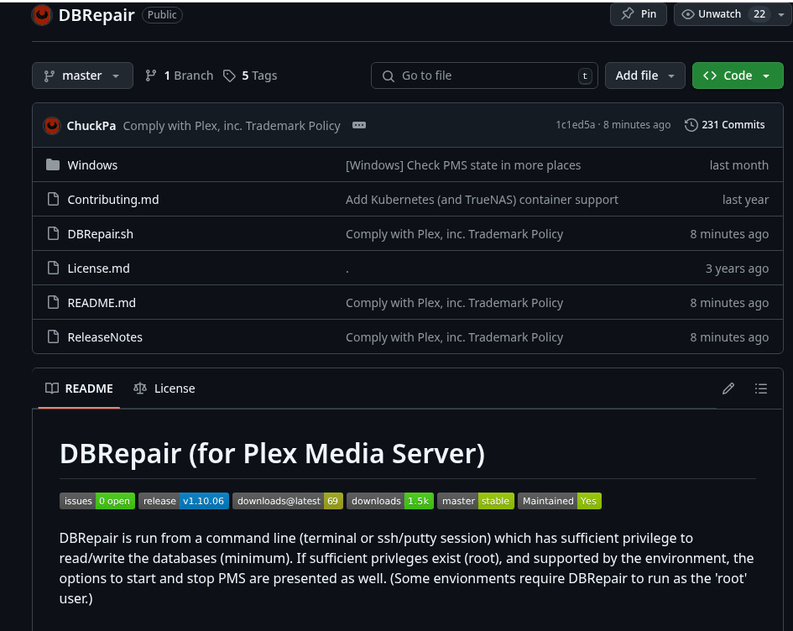Click the search magnifier in Go to file

(388, 76)
